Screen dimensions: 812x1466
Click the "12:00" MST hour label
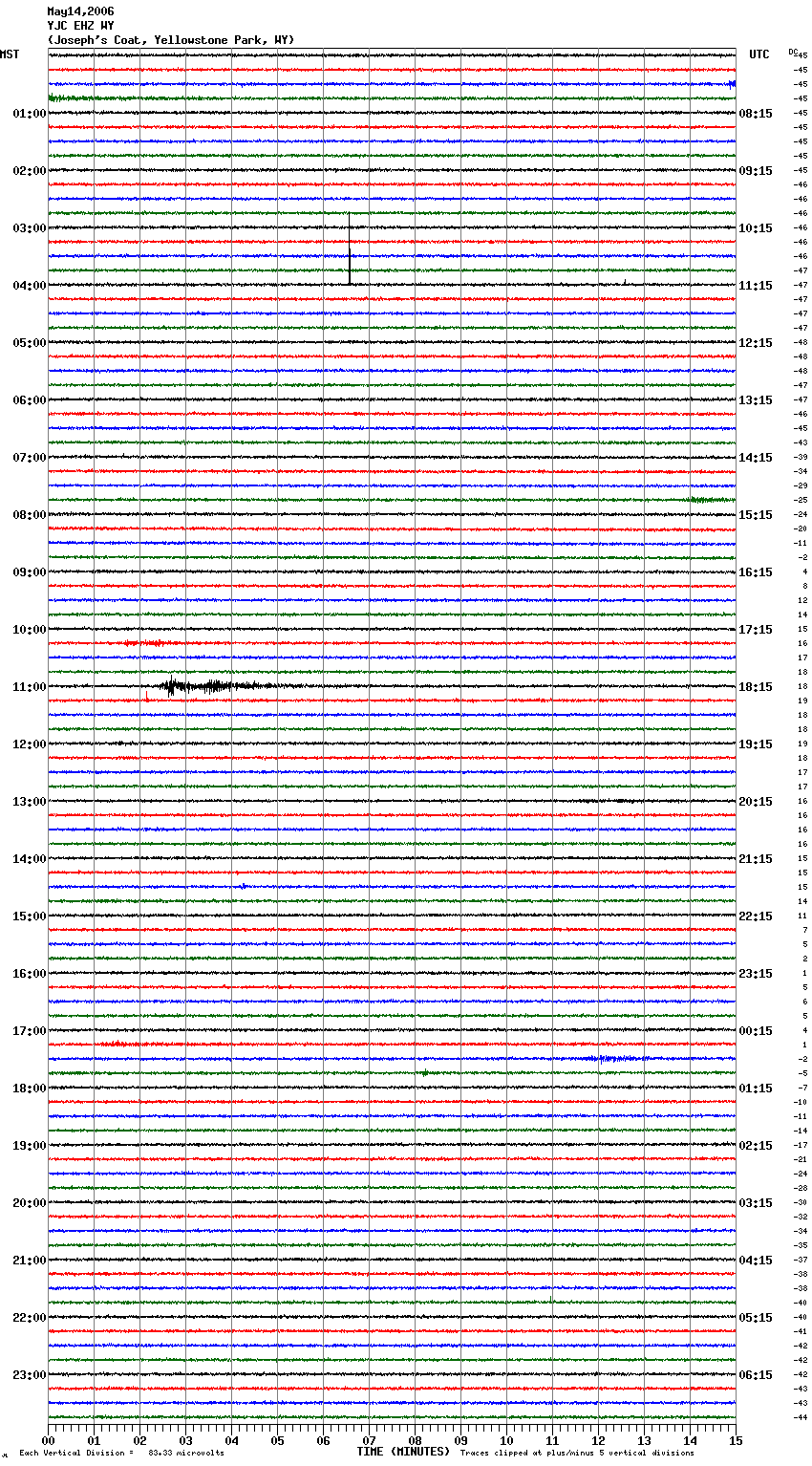tap(30, 744)
